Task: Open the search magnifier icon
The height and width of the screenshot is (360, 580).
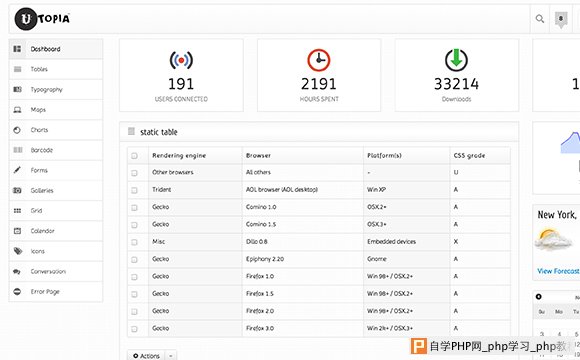Action: pos(540,18)
